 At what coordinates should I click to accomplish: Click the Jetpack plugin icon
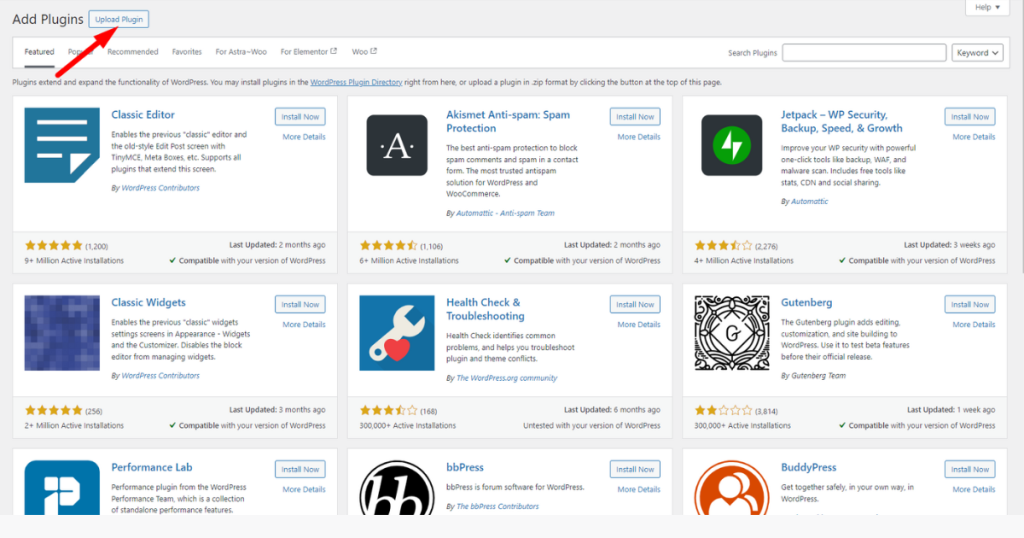[731, 145]
